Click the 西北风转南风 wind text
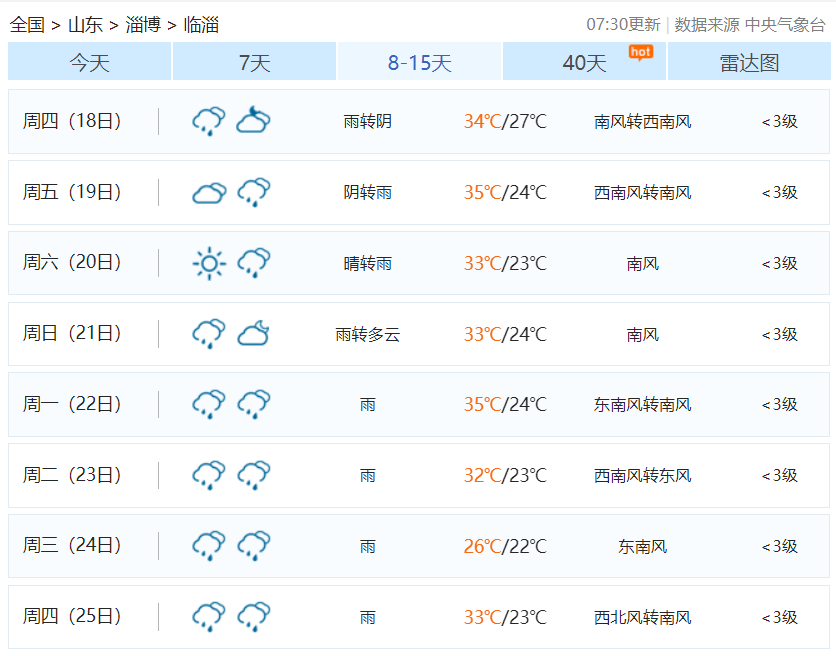The height and width of the screenshot is (656, 836). pos(642,618)
